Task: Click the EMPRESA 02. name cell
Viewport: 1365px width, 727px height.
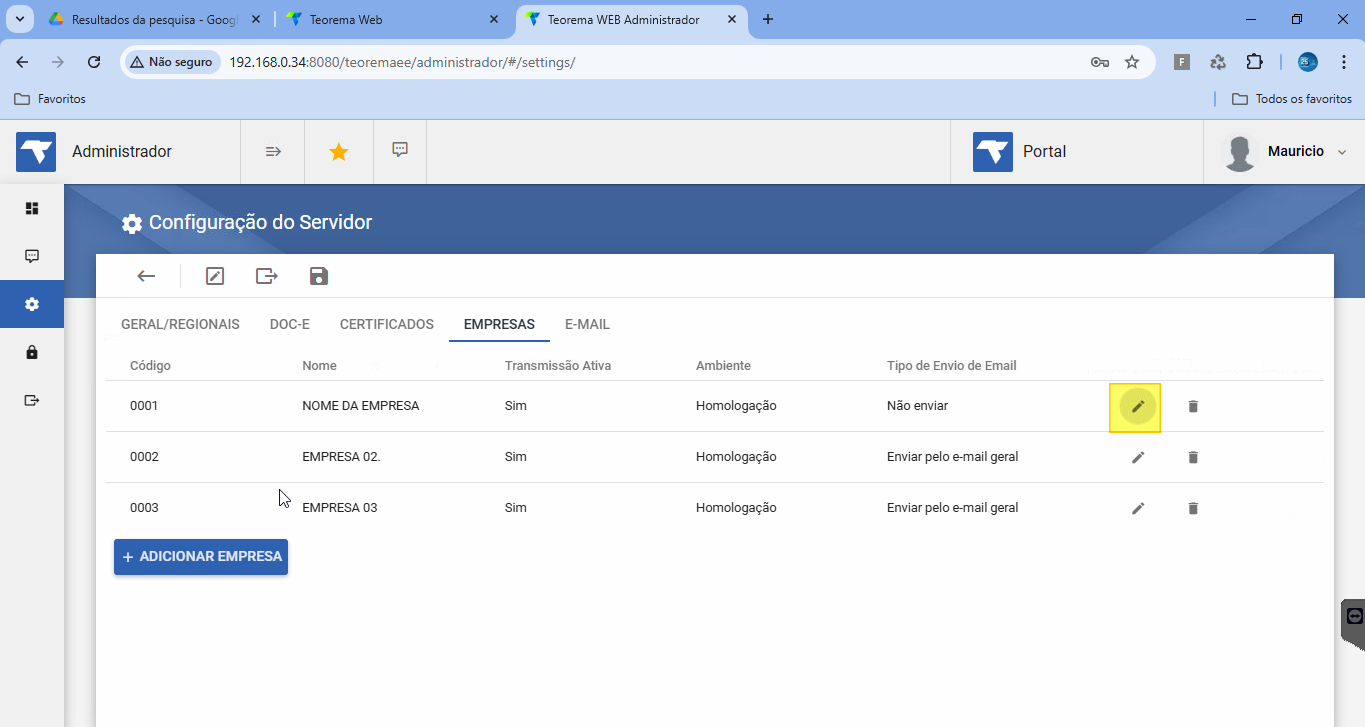Action: coord(342,457)
